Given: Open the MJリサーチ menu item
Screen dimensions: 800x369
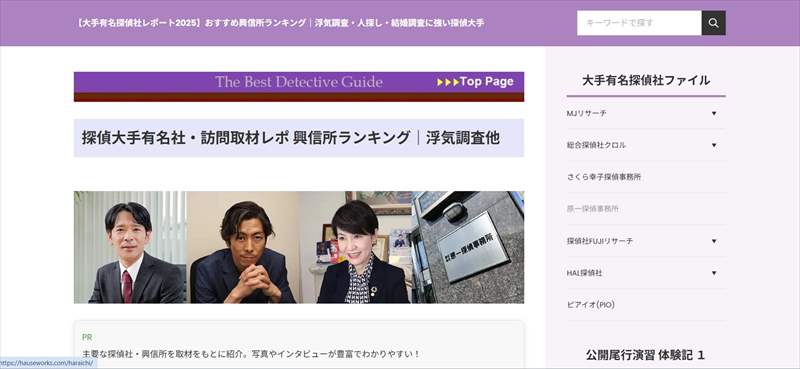Looking at the screenshot, I should point(587,113).
